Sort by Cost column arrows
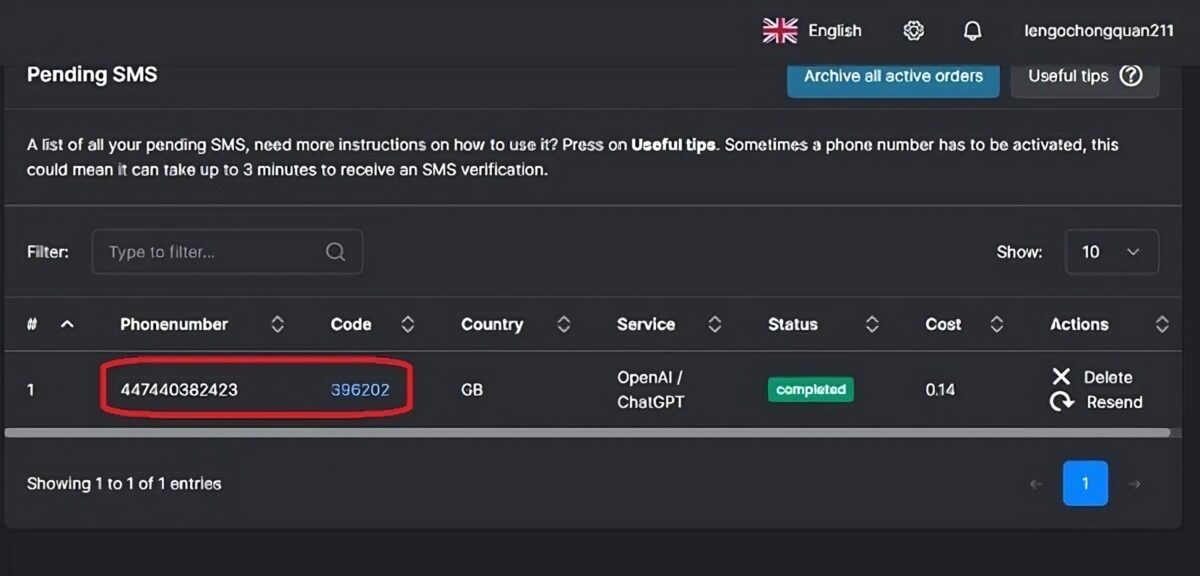The height and width of the screenshot is (576, 1200). point(996,324)
